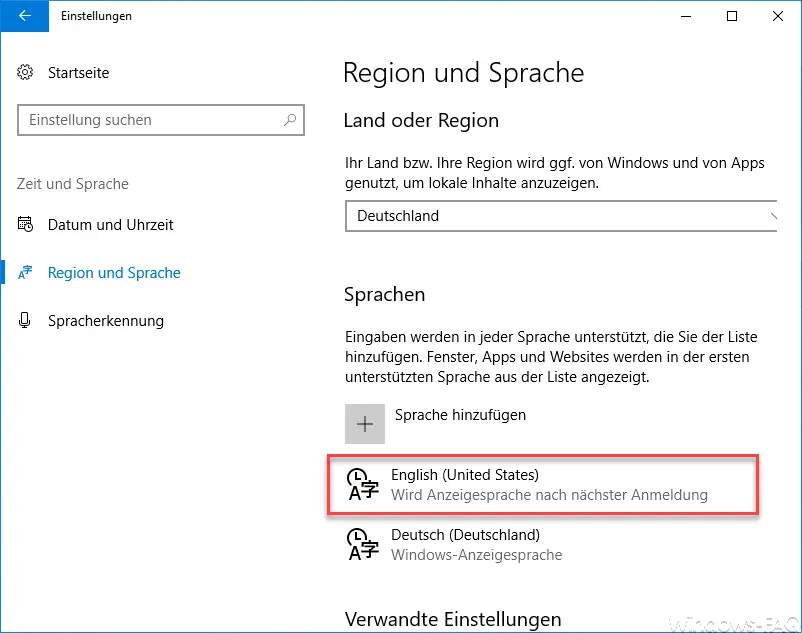Focus the Einstellung suchen search field
Viewport: 802px width, 633px height.
[161, 120]
